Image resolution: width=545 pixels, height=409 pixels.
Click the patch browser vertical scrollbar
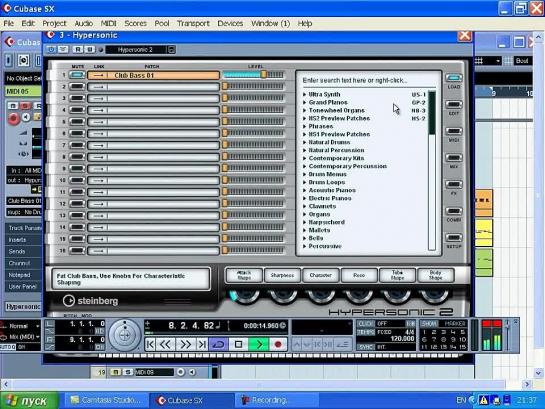[x=432, y=170]
